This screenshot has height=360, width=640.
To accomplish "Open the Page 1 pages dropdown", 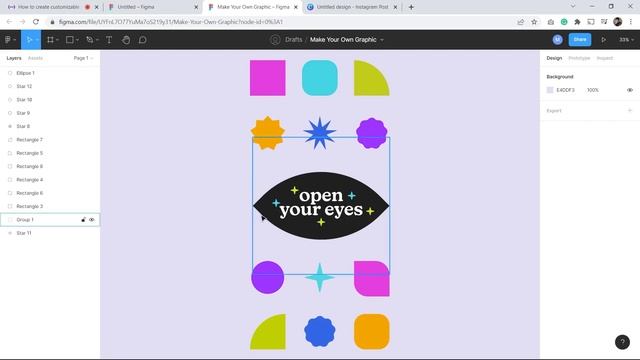I will (x=83, y=58).
